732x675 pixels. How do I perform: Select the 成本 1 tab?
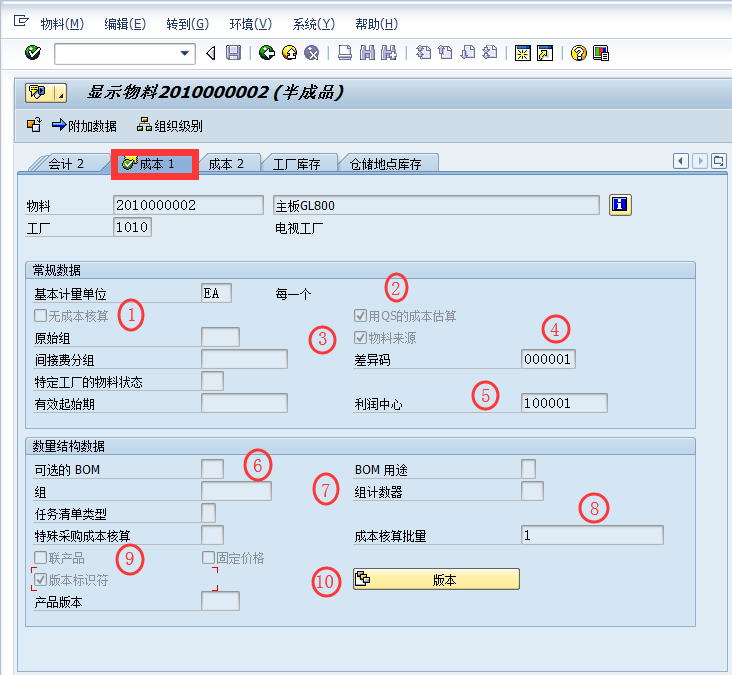coord(155,164)
